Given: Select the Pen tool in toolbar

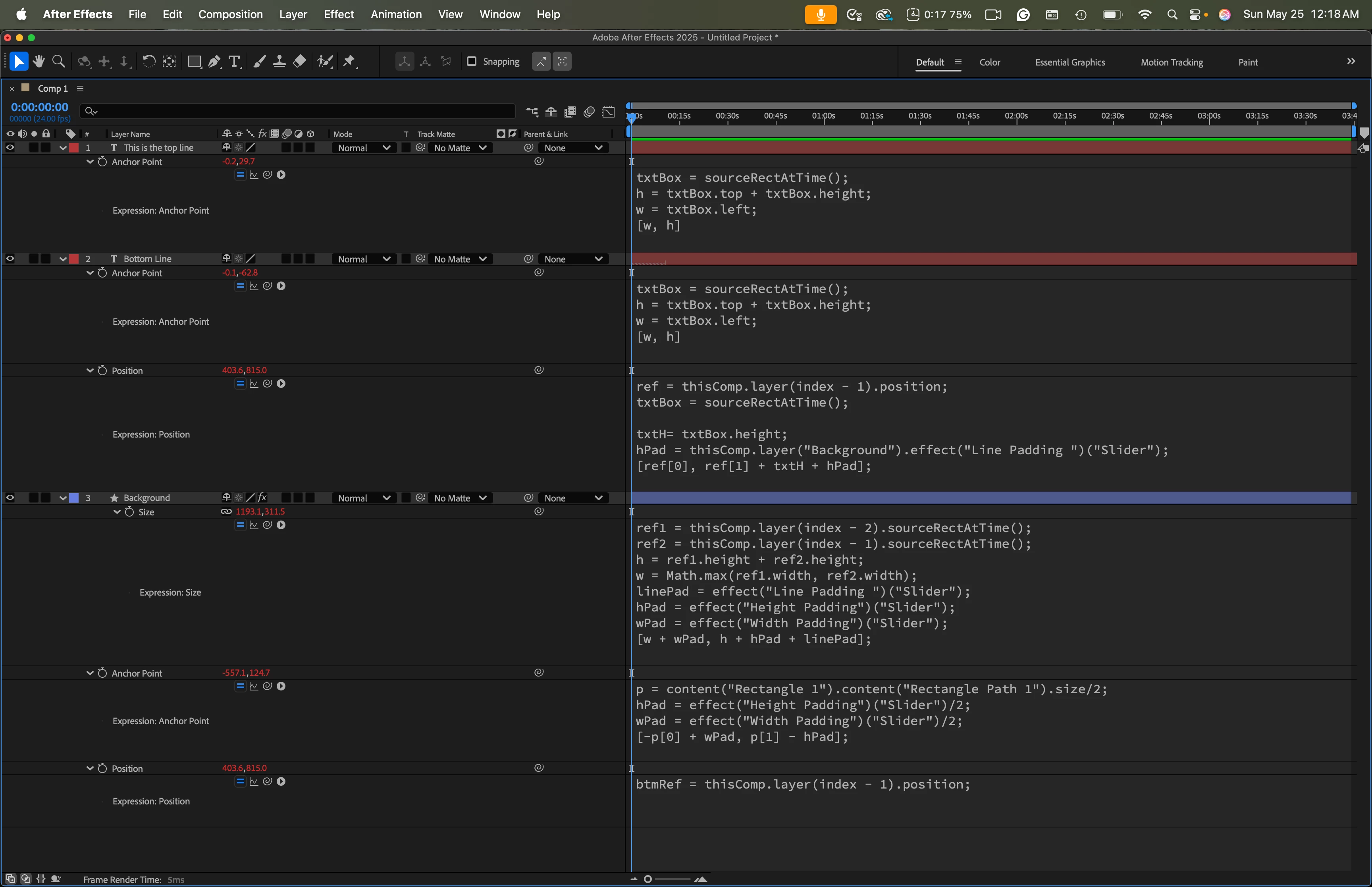Looking at the screenshot, I should tap(214, 62).
